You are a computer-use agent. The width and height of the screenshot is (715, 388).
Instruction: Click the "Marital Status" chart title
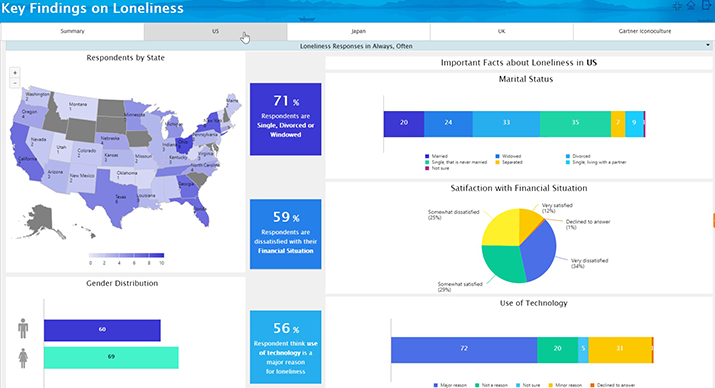point(526,79)
